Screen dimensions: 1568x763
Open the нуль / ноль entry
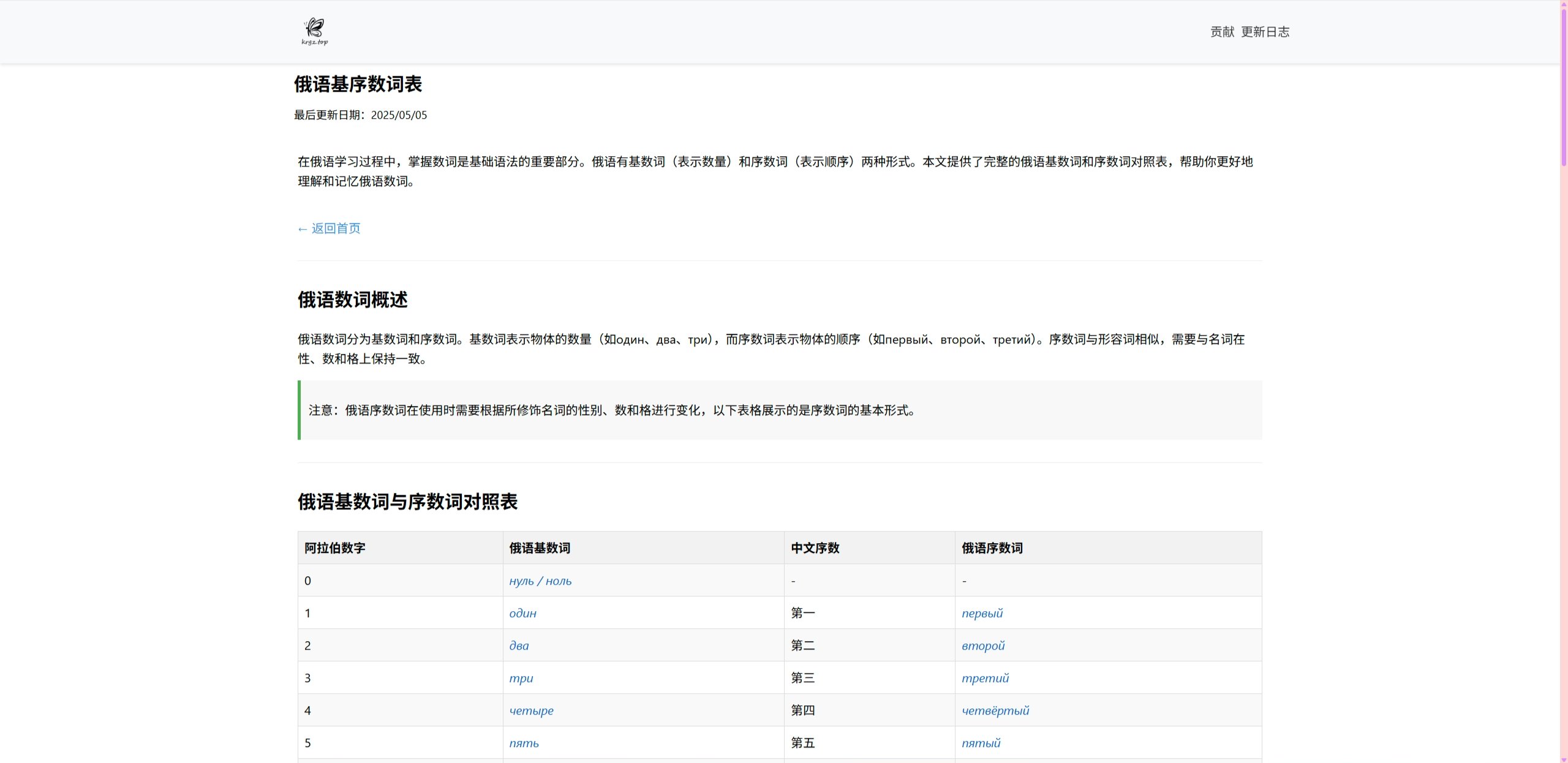540,581
